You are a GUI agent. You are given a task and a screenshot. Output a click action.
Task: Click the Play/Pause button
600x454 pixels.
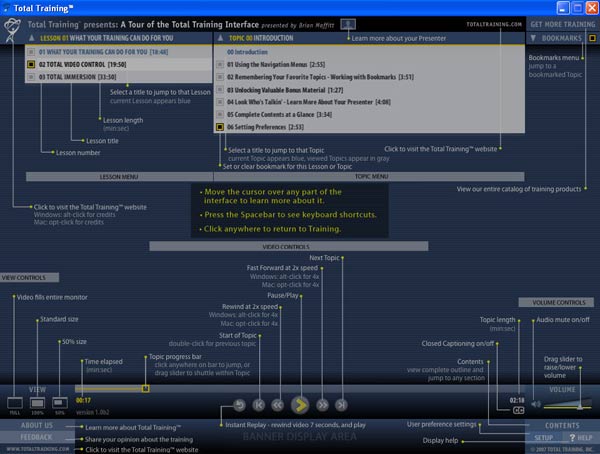click(x=299, y=405)
